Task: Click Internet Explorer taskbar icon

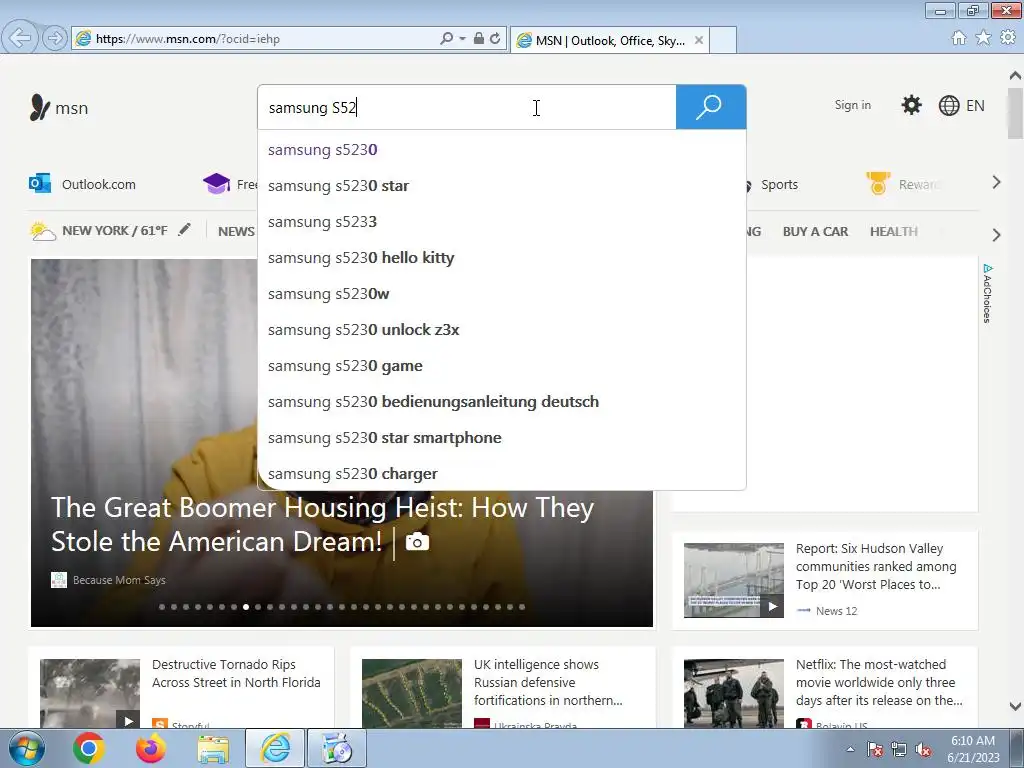Action: 275,748
